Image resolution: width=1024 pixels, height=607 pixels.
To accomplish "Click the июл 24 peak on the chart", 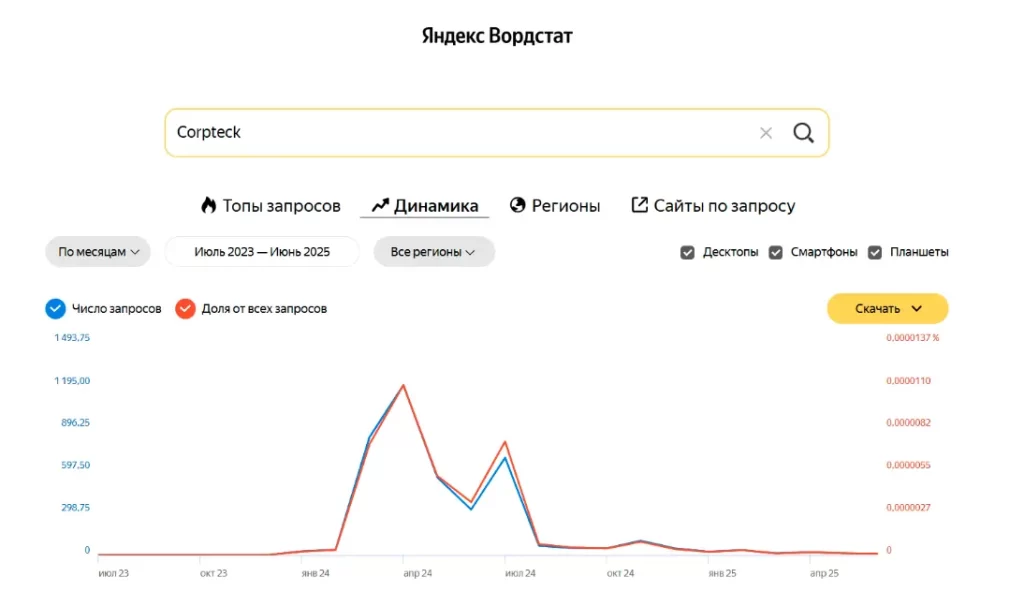I will point(505,443).
